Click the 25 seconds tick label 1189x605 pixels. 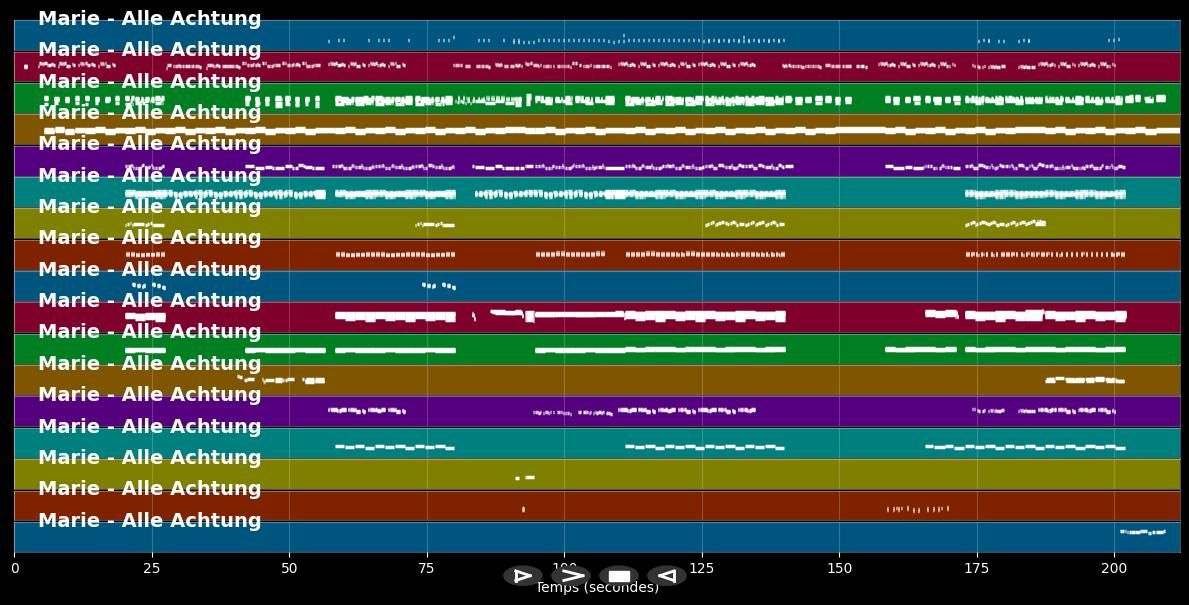tap(152, 568)
